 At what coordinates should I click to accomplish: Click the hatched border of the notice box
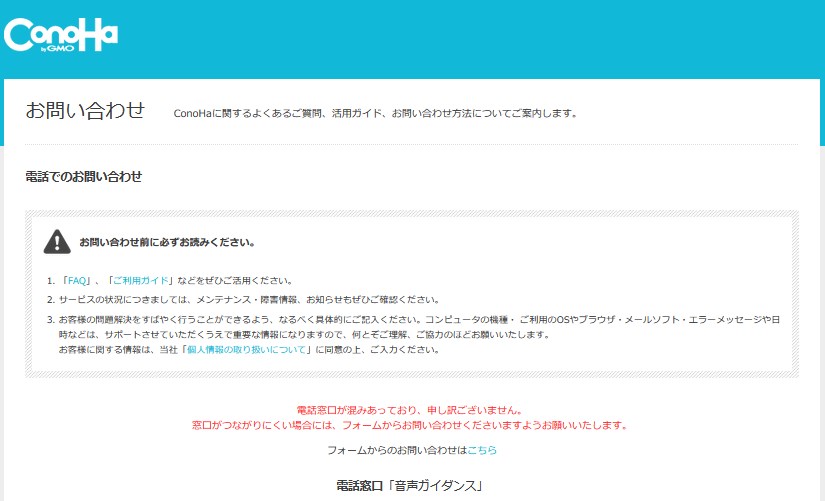pyautogui.click(x=412, y=214)
